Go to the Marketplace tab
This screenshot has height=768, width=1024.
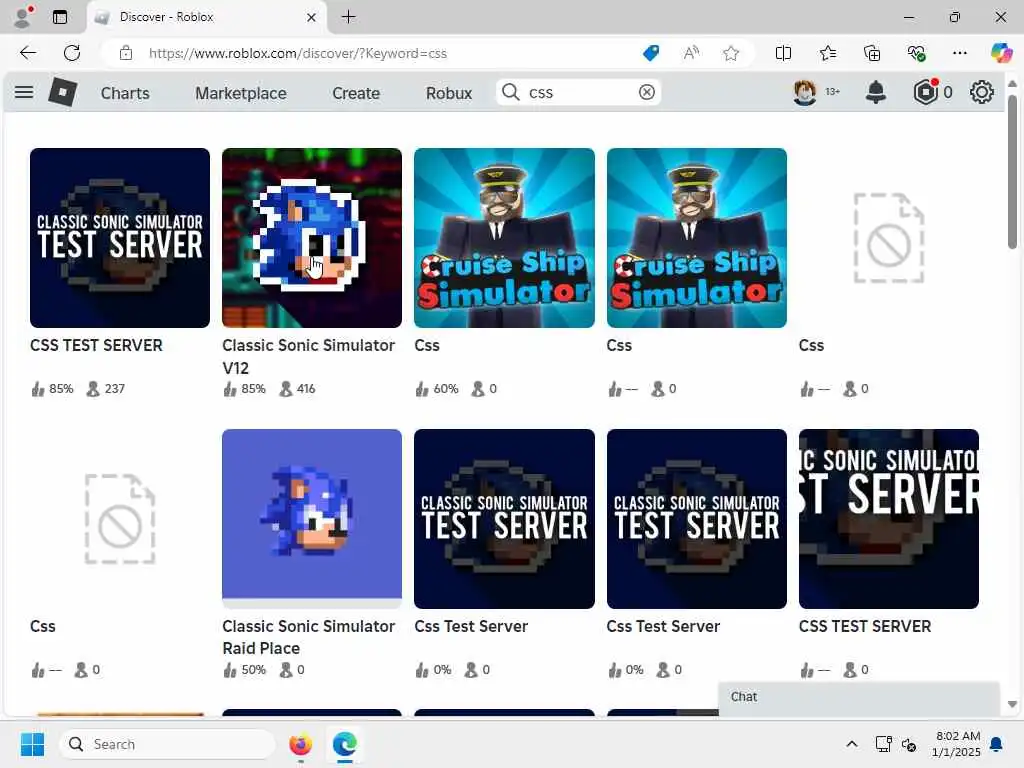tap(240, 93)
